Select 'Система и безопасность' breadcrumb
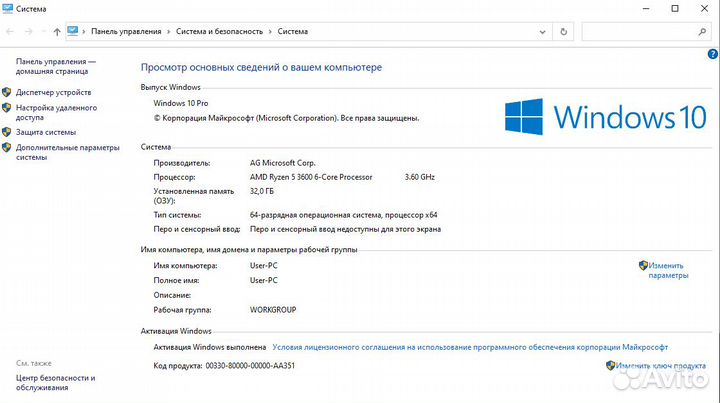The image size is (720, 403). point(219,32)
